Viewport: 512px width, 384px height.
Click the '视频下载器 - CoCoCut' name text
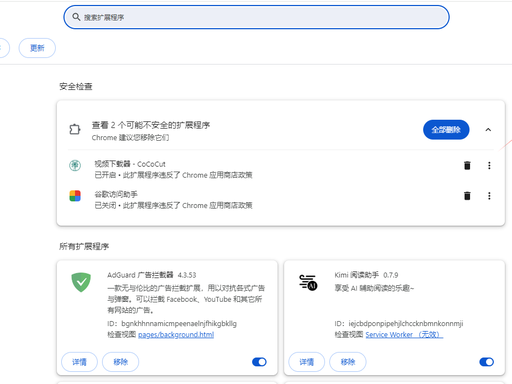point(130,164)
